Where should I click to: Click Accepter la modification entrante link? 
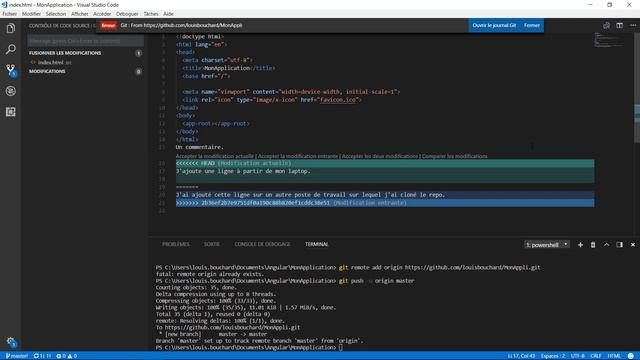pos(298,156)
